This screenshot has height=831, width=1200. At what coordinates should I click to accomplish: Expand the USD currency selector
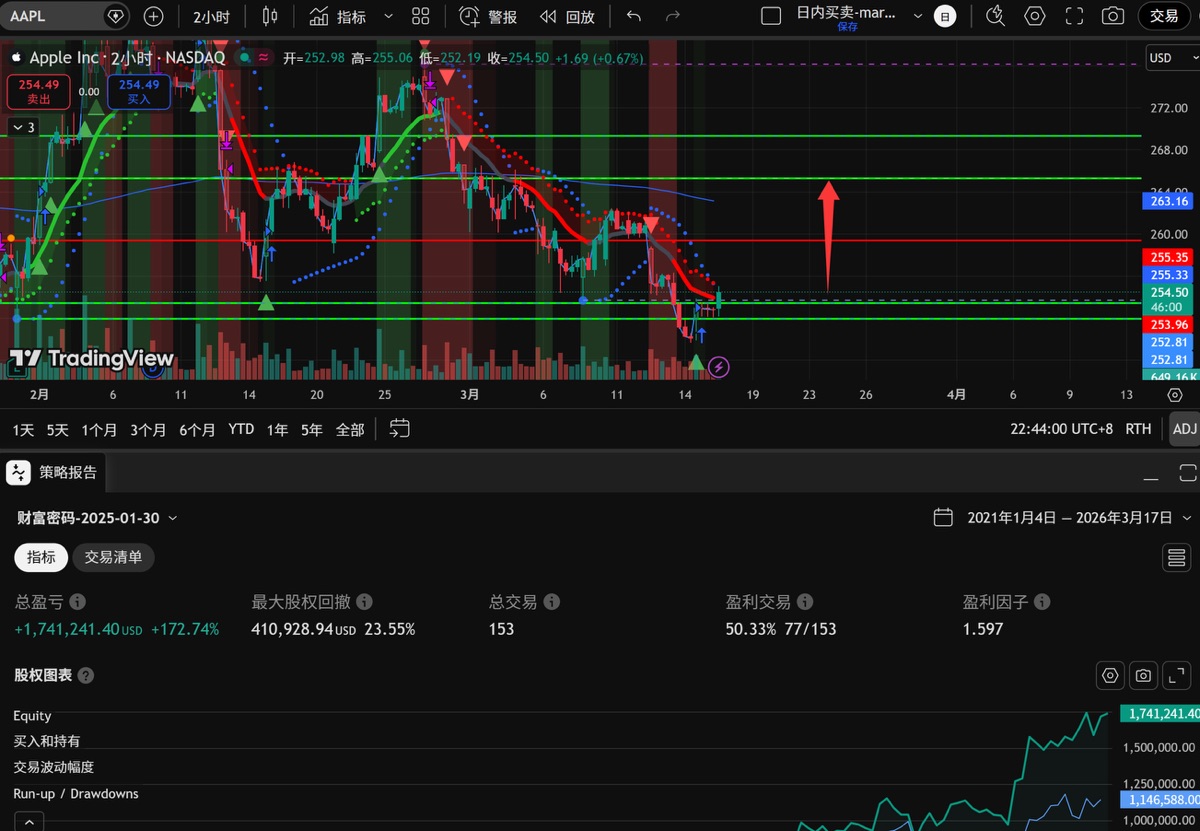1166,58
